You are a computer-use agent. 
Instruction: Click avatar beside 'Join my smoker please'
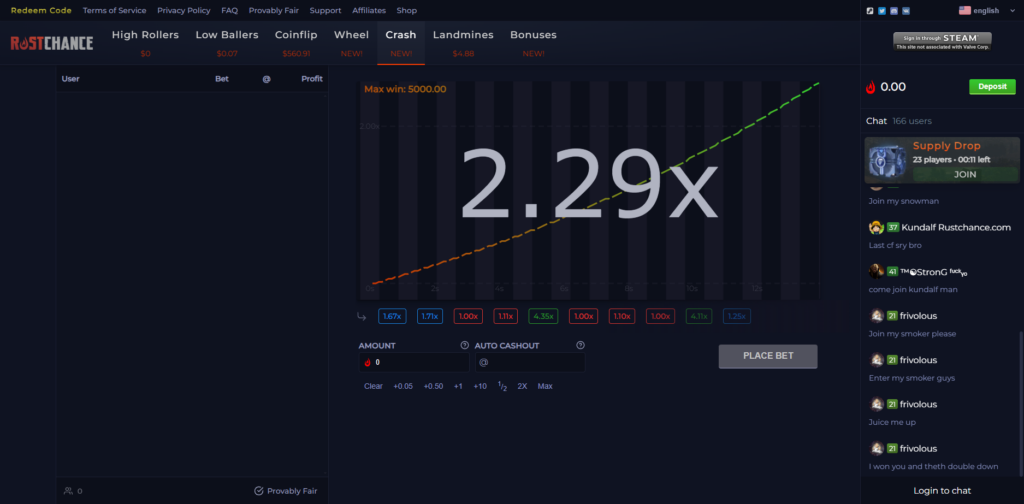[x=877, y=315]
